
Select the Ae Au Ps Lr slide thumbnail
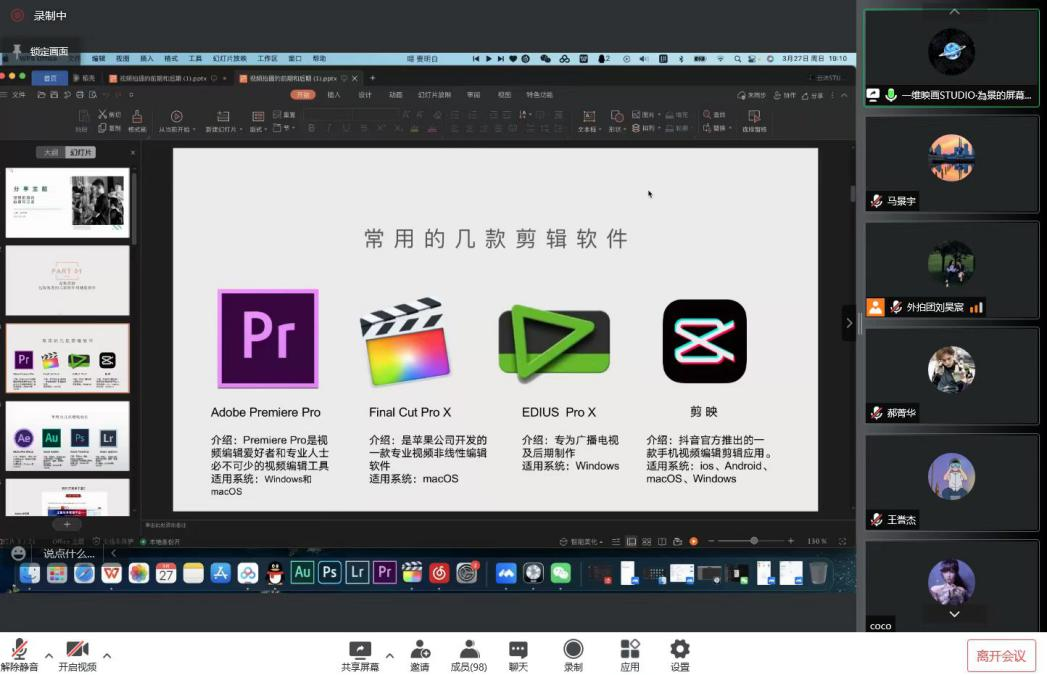tap(67, 436)
